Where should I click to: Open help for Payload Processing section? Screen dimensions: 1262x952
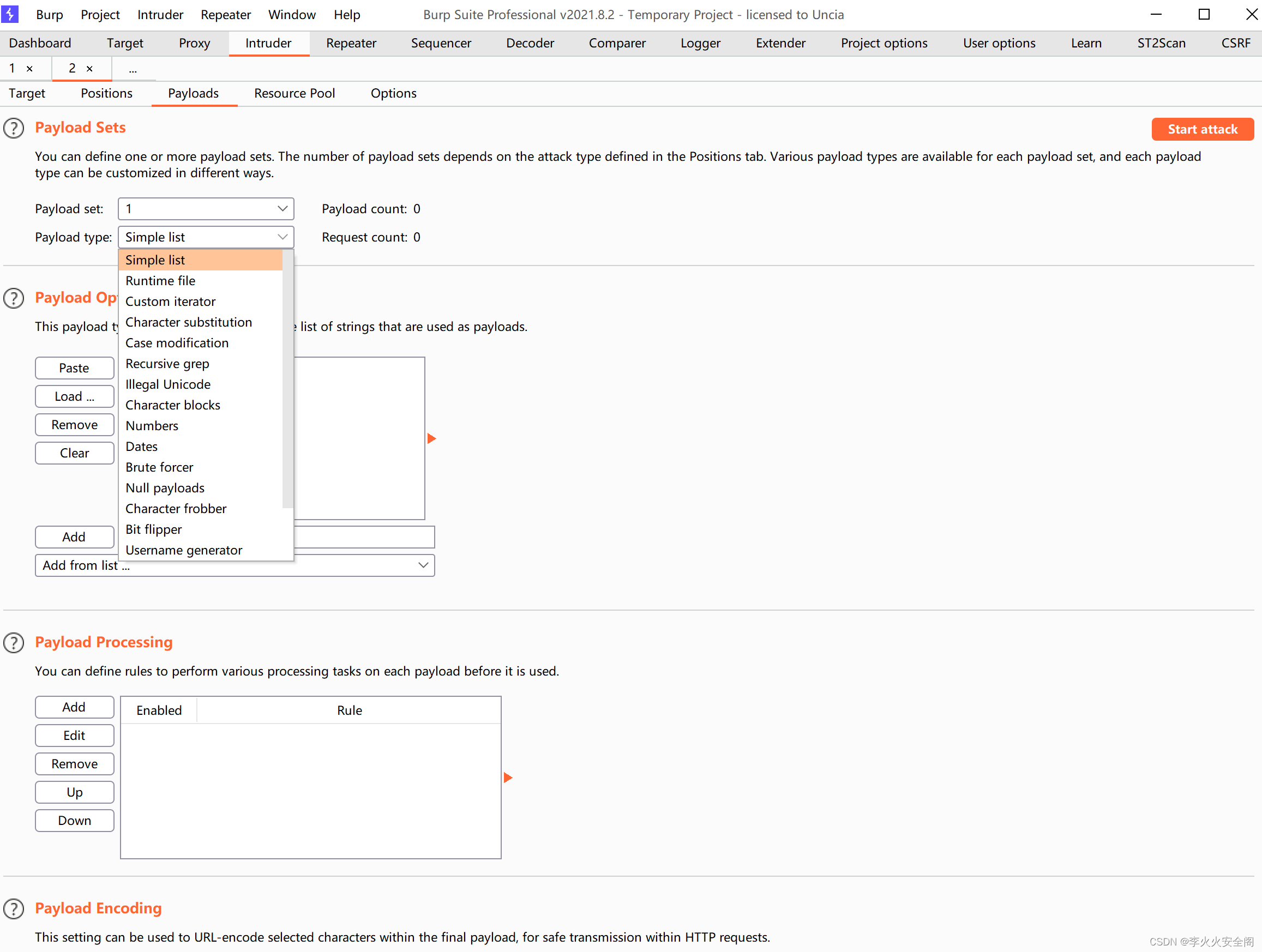pyautogui.click(x=14, y=643)
